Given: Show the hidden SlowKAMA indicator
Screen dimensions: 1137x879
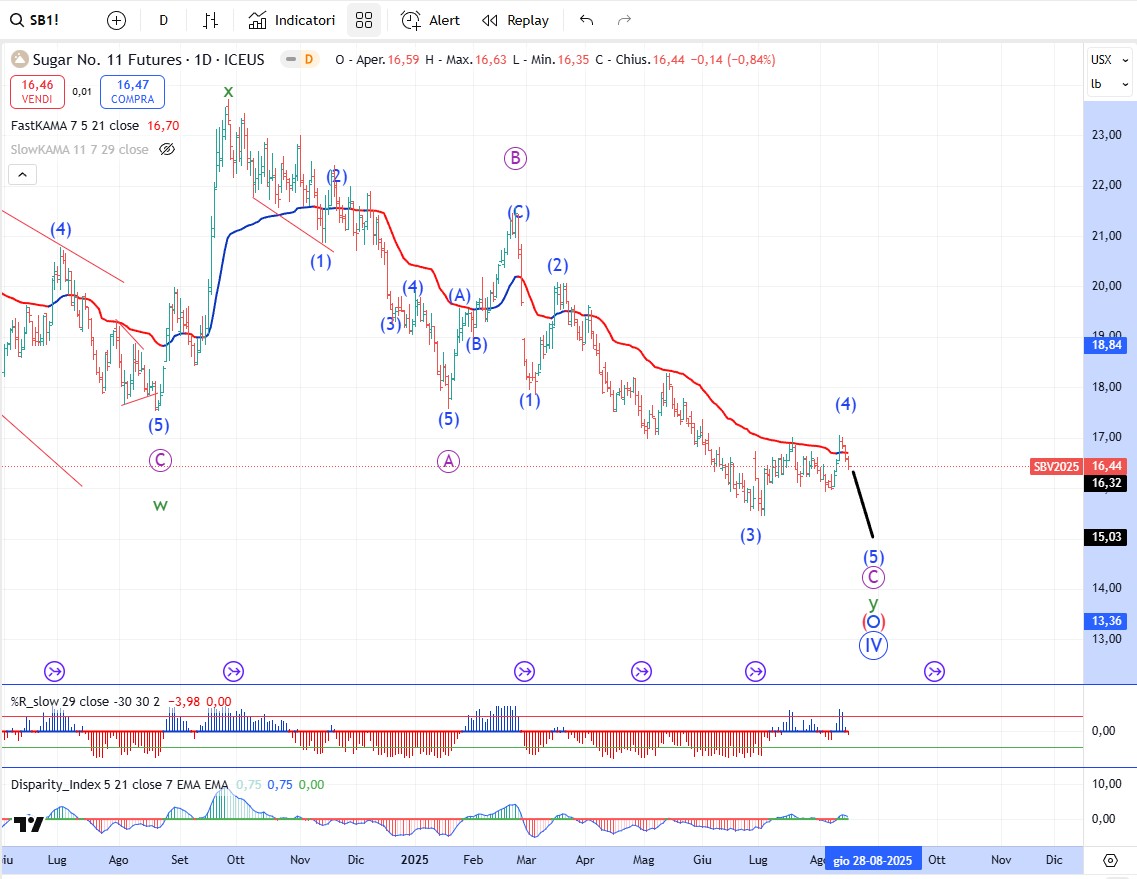Looking at the screenshot, I should click(167, 149).
